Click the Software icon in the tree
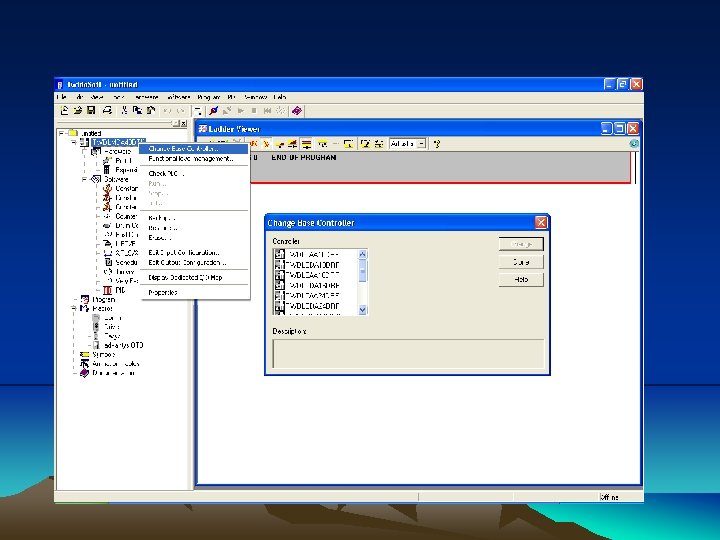720x540 pixels. pyautogui.click(x=96, y=179)
